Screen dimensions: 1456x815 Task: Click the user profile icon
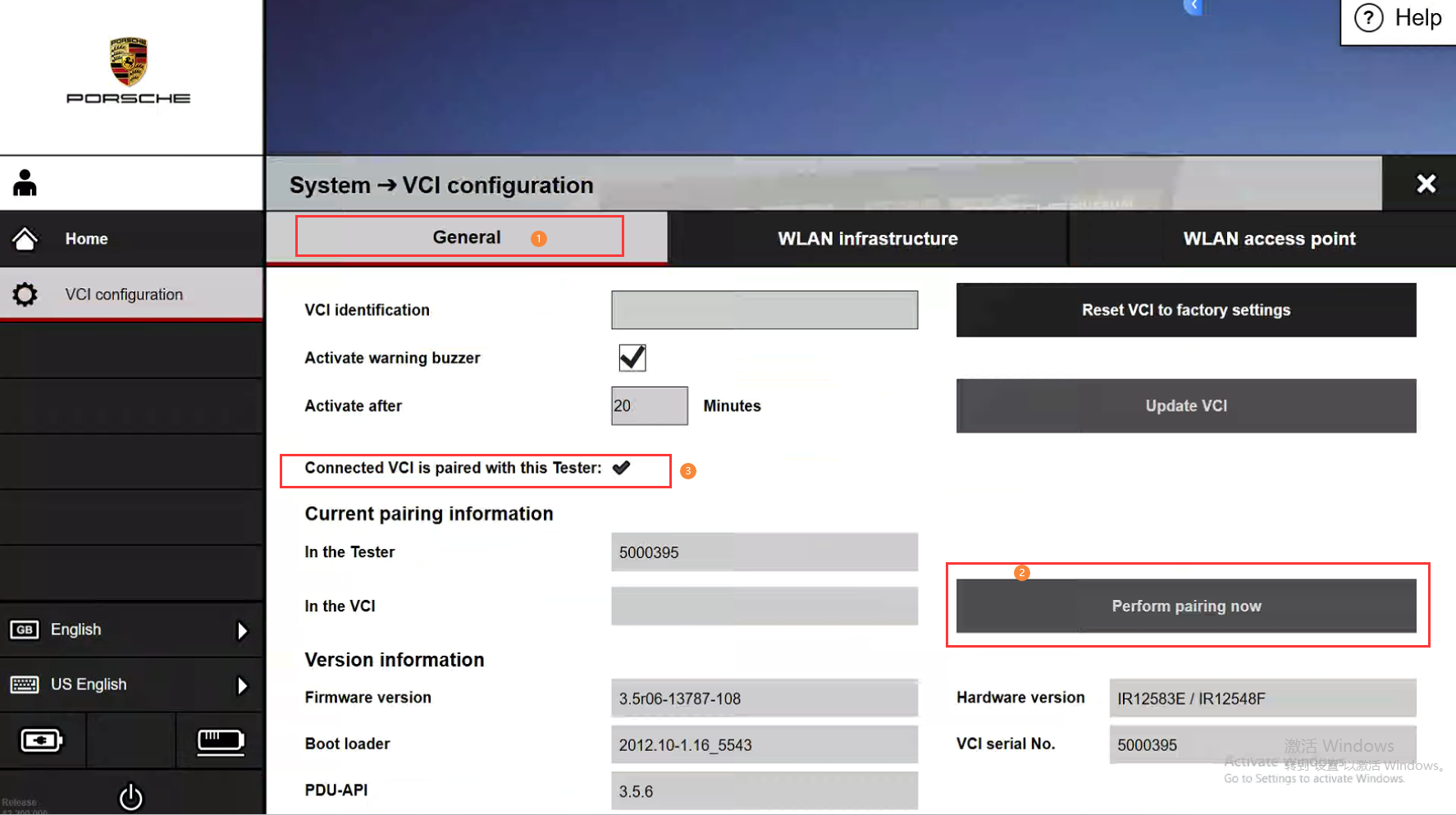coord(25,183)
